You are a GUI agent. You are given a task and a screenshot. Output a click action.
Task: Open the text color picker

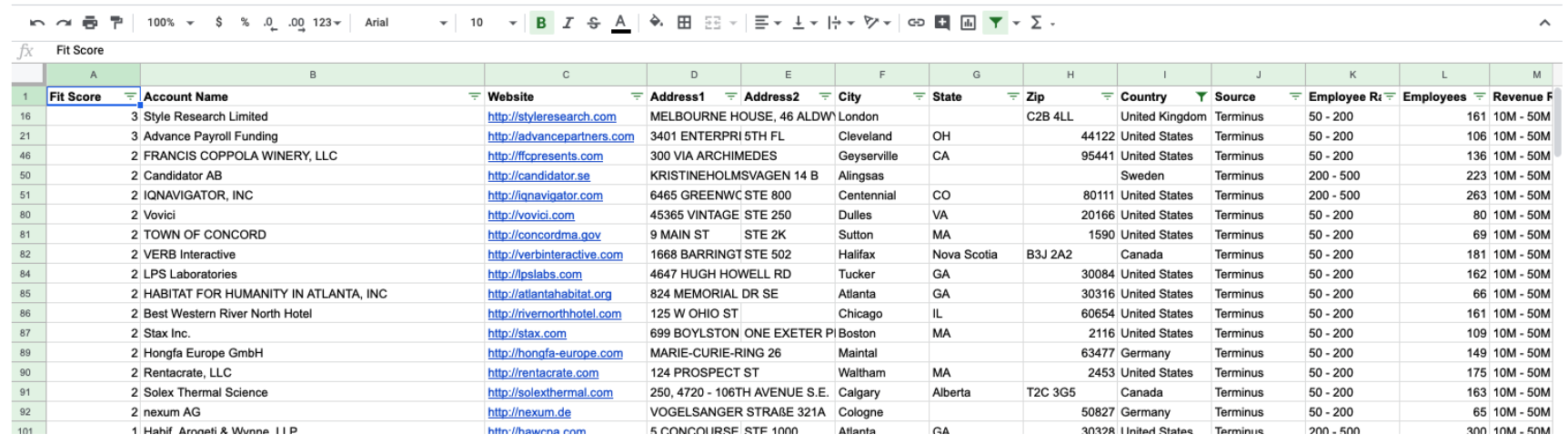pos(620,23)
